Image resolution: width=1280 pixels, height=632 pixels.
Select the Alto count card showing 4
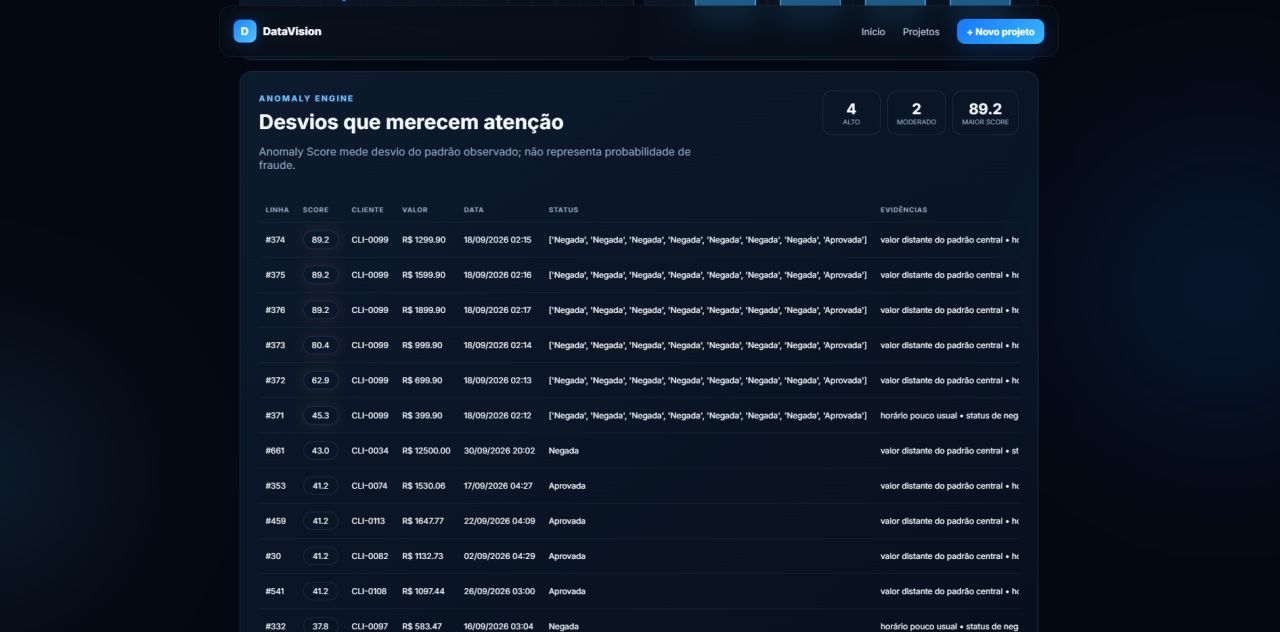(851, 113)
